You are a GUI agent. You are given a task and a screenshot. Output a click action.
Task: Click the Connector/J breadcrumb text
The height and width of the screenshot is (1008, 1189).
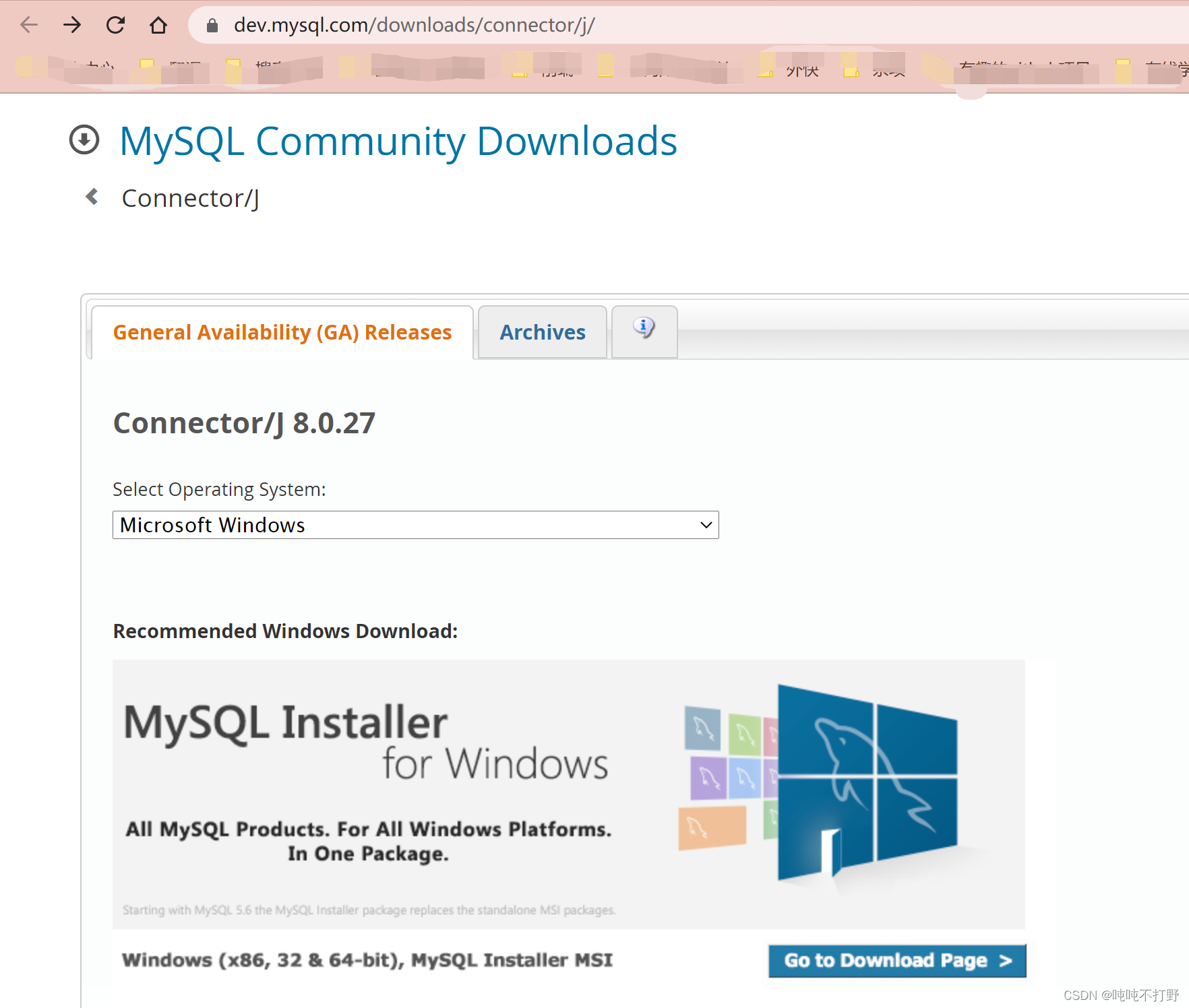pyautogui.click(x=190, y=199)
